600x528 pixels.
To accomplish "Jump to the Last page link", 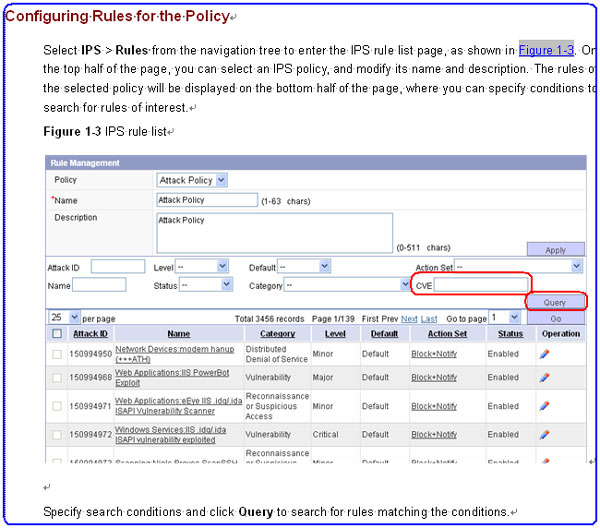I will 429,319.
